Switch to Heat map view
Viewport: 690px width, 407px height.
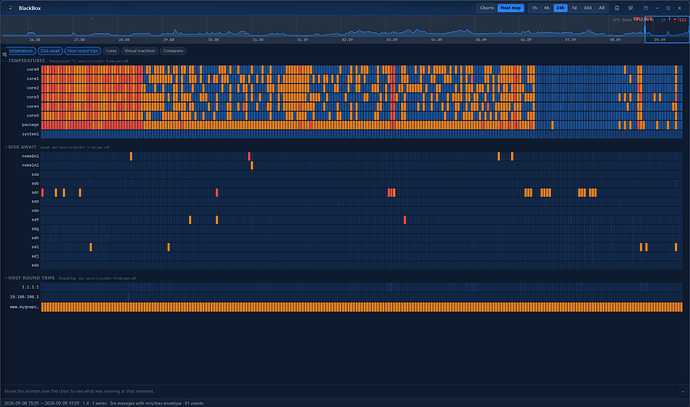(510, 8)
